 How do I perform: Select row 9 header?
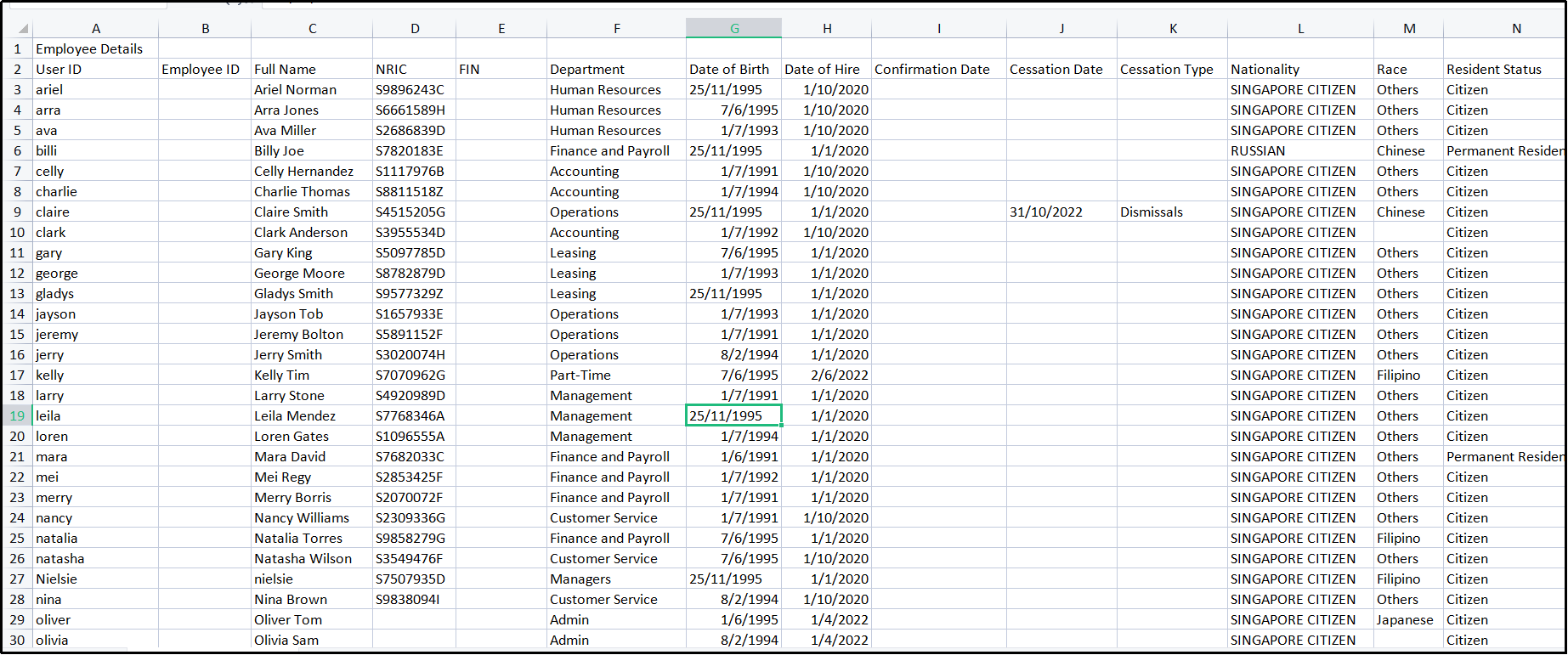pyautogui.click(x=17, y=212)
